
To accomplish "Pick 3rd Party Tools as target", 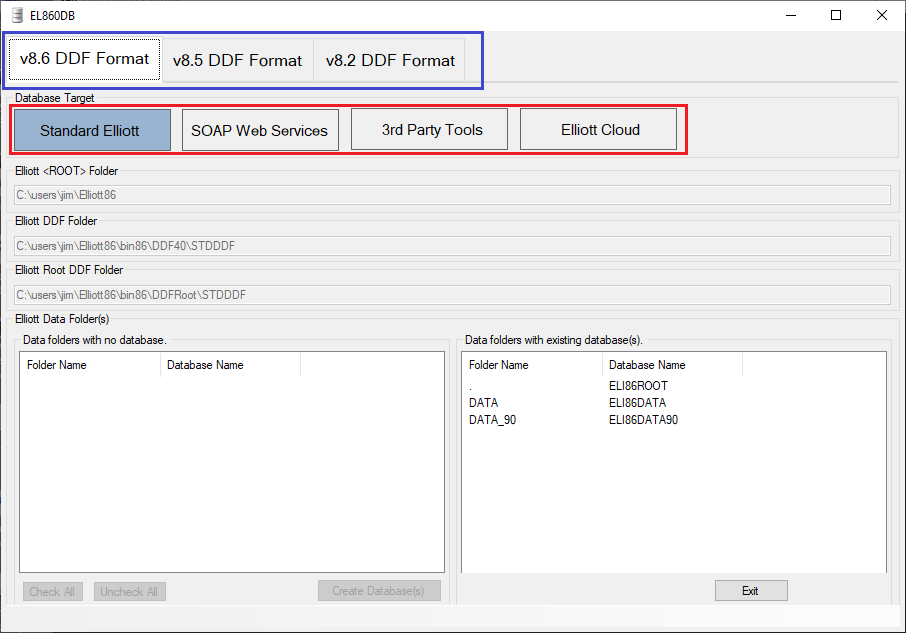I will pyautogui.click(x=432, y=130).
